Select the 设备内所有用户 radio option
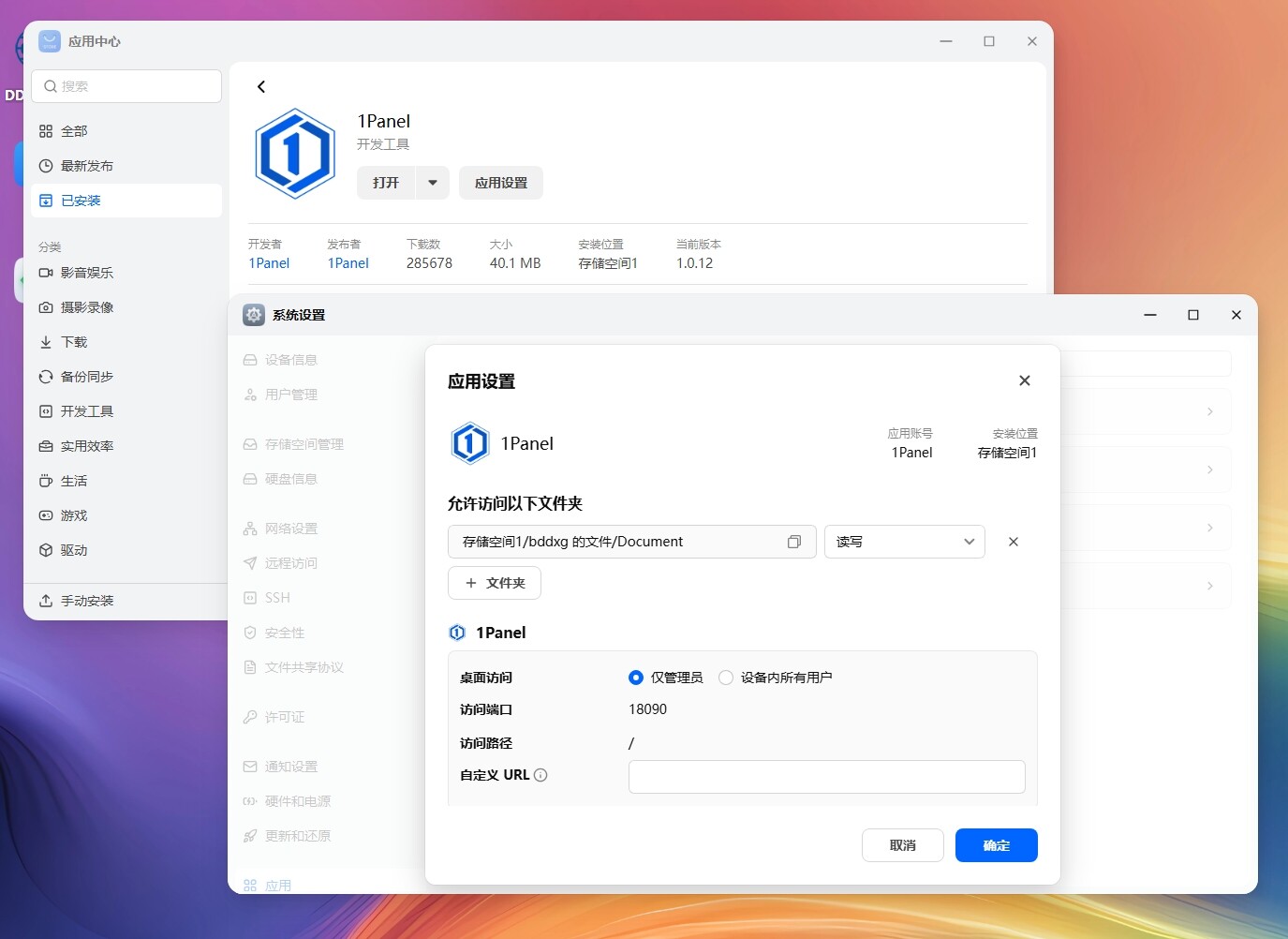This screenshot has width=1288, height=939. coord(726,678)
